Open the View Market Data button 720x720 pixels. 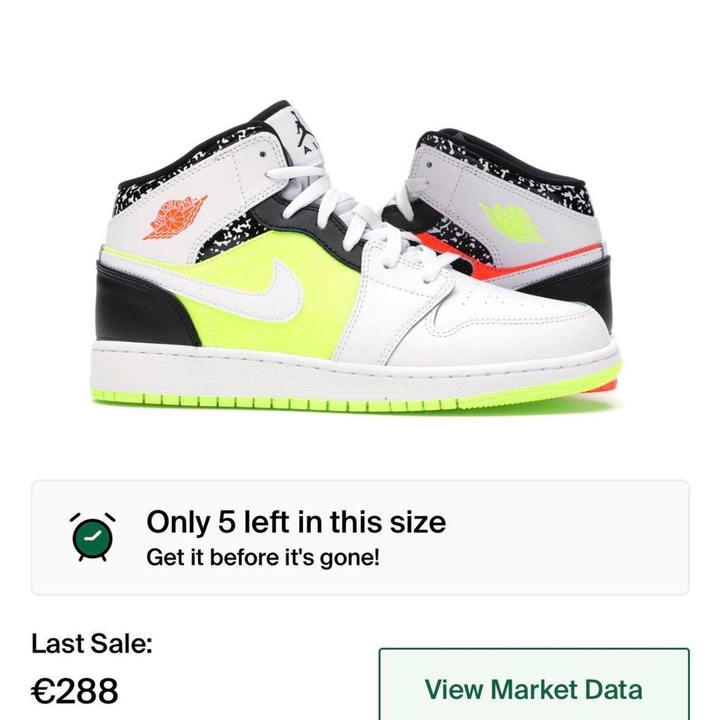(x=534, y=684)
